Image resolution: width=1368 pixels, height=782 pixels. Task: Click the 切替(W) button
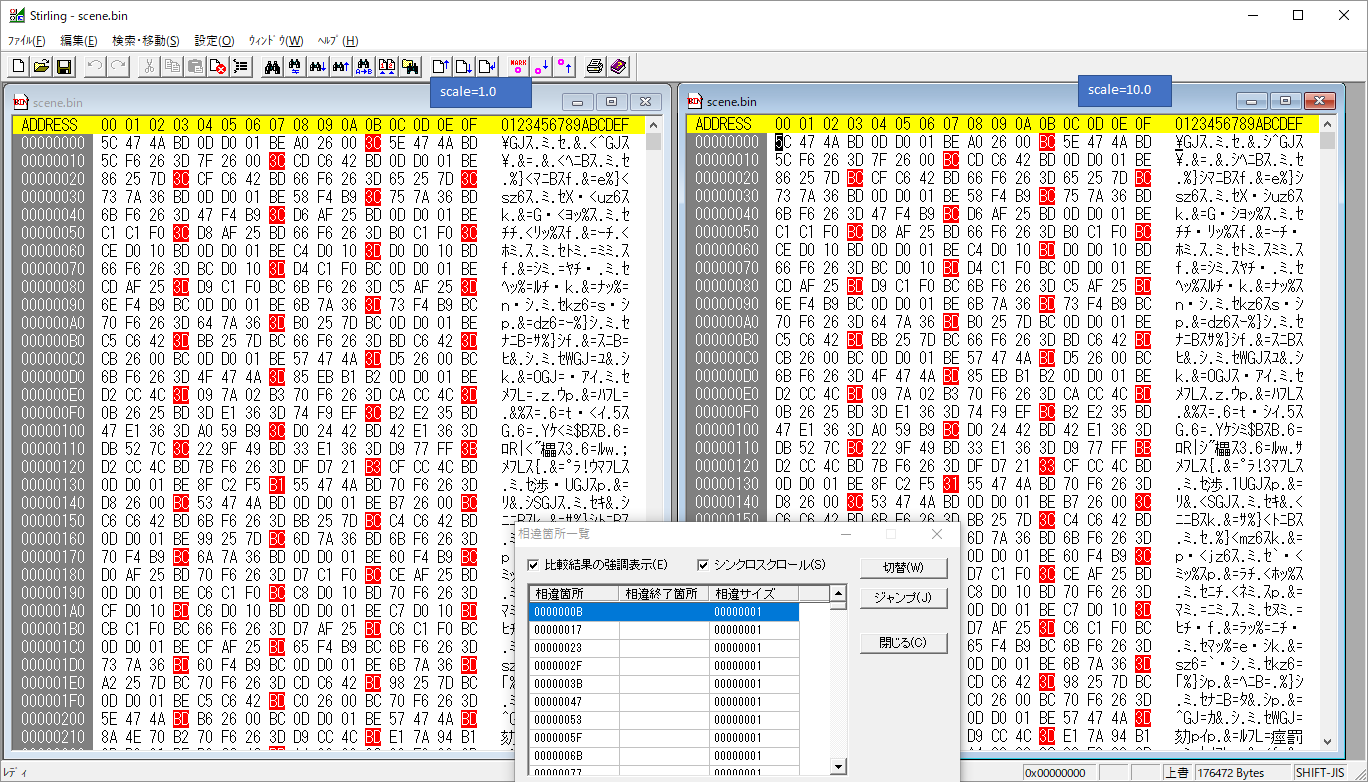click(x=903, y=567)
